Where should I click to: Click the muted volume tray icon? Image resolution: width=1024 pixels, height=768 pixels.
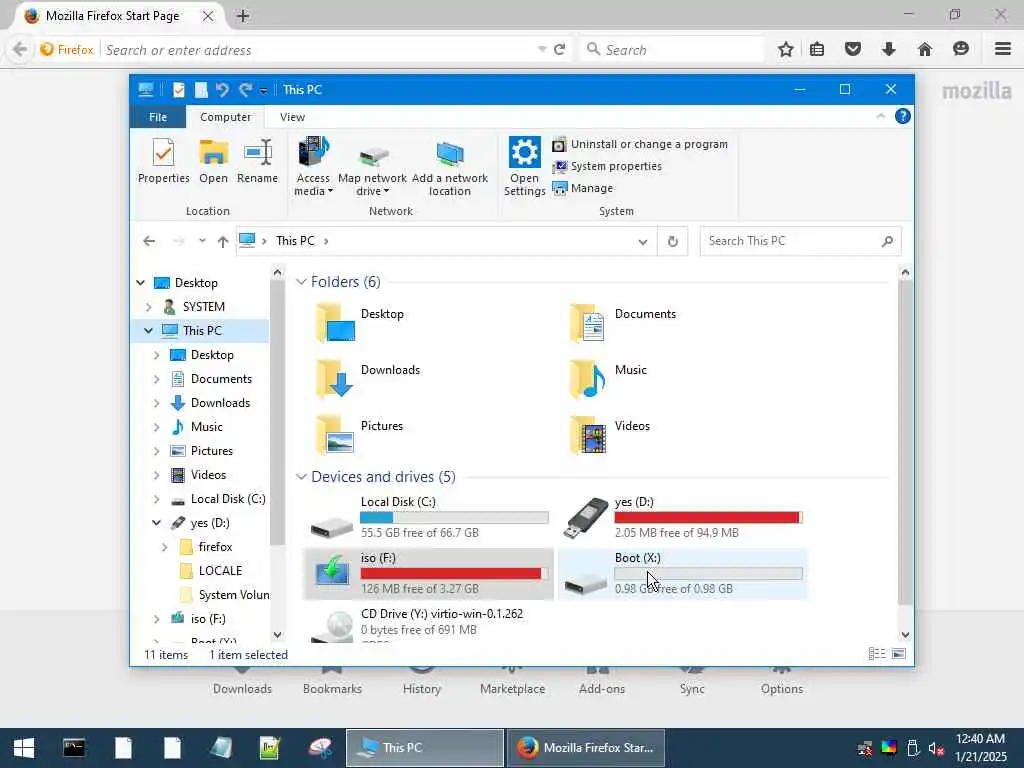936,748
